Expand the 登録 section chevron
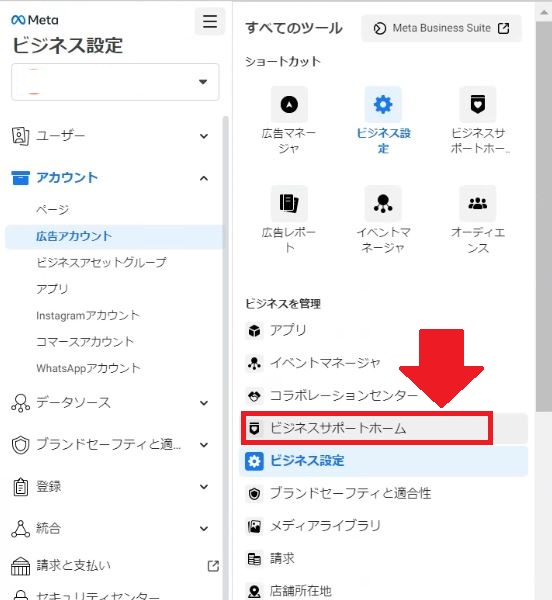The width and height of the screenshot is (552, 600). click(x=204, y=487)
